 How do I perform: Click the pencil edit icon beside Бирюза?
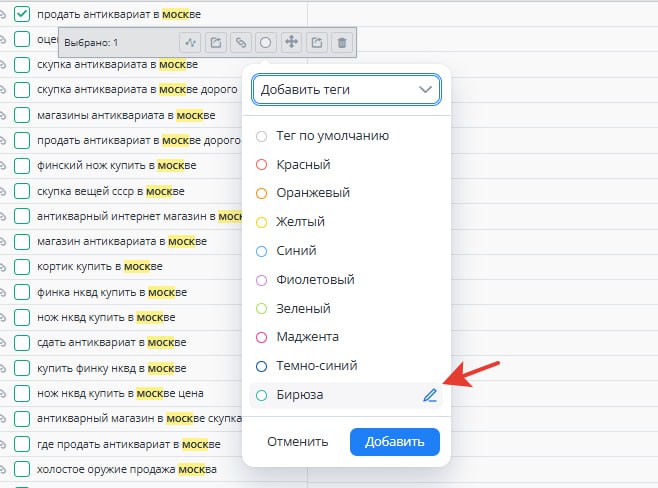(x=430, y=396)
